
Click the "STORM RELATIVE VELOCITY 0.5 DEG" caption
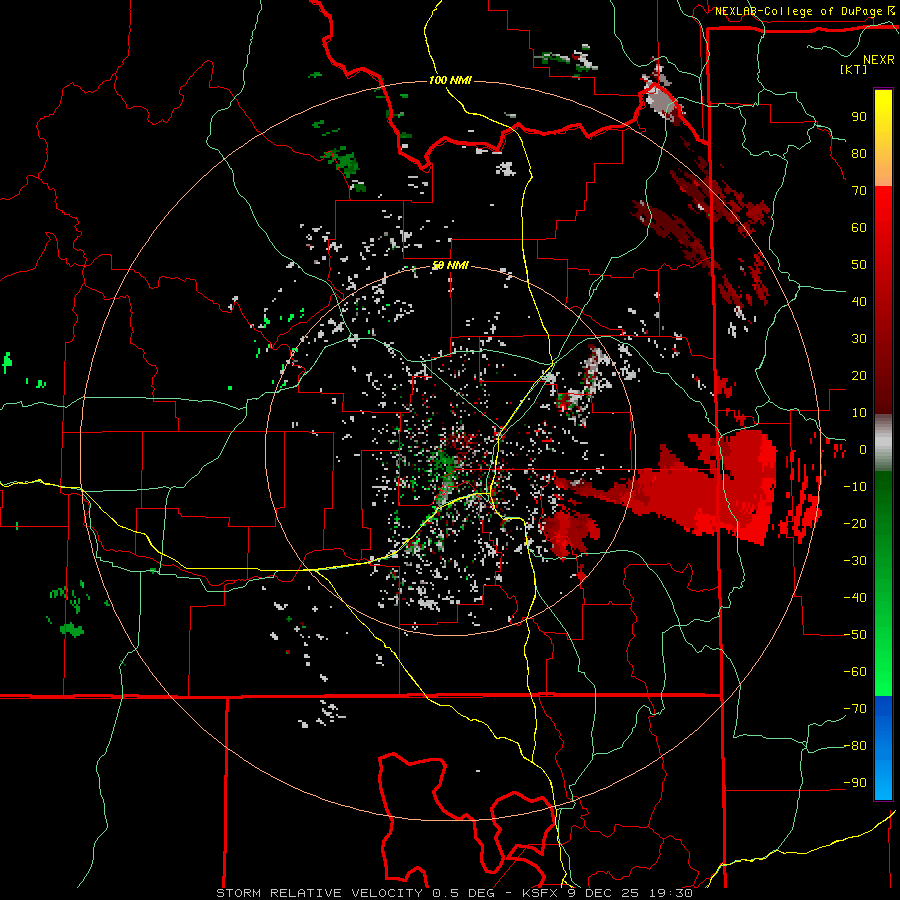(x=356, y=893)
